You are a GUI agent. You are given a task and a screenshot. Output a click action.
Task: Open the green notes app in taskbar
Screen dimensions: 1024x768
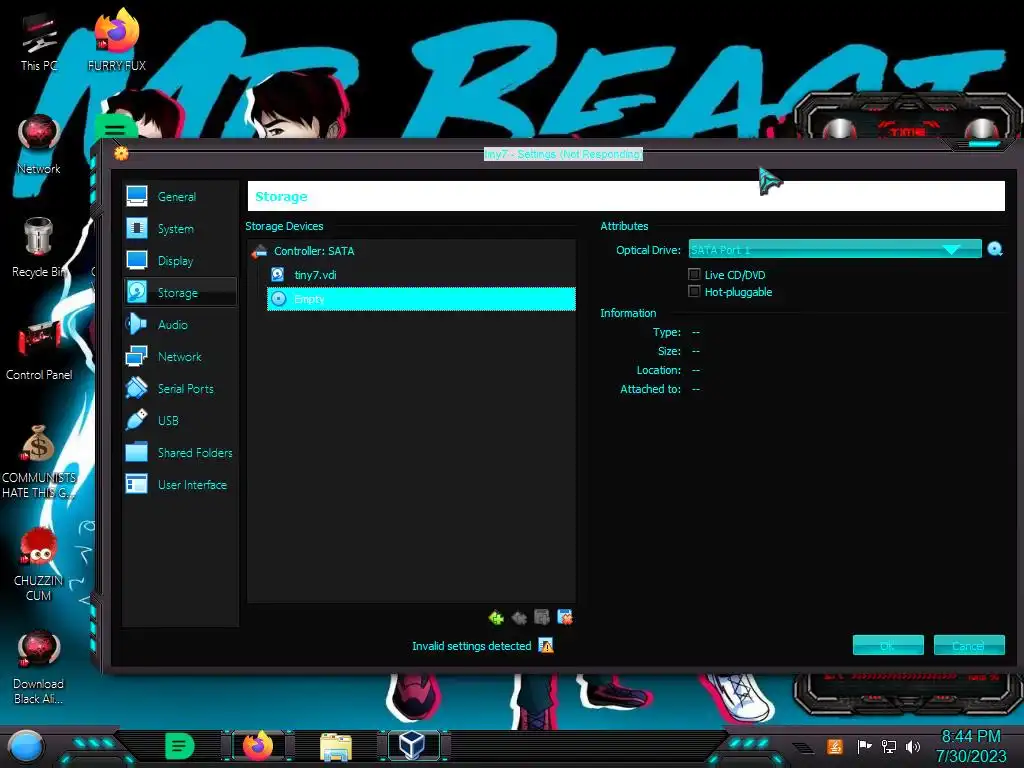[180, 746]
